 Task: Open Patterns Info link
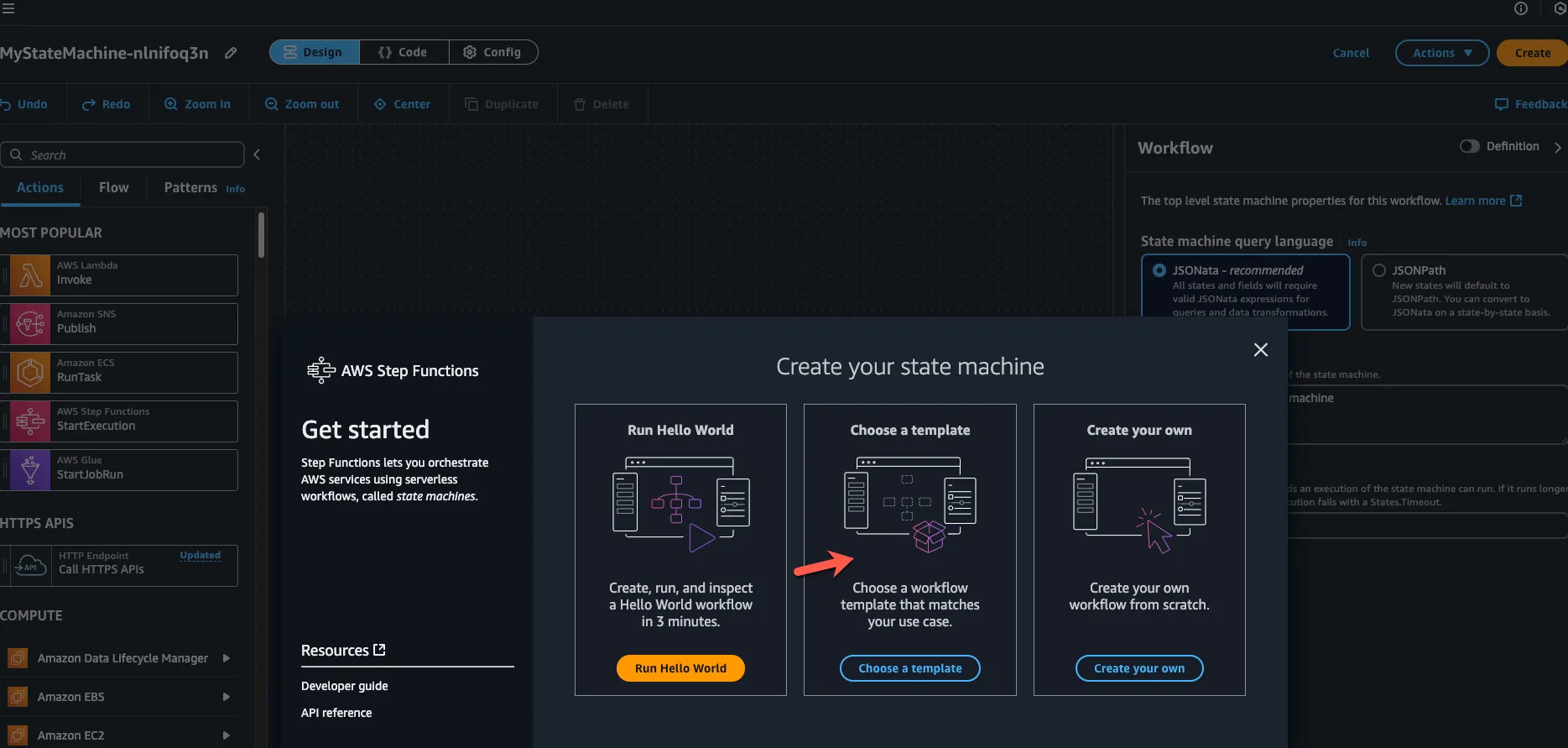(x=236, y=189)
